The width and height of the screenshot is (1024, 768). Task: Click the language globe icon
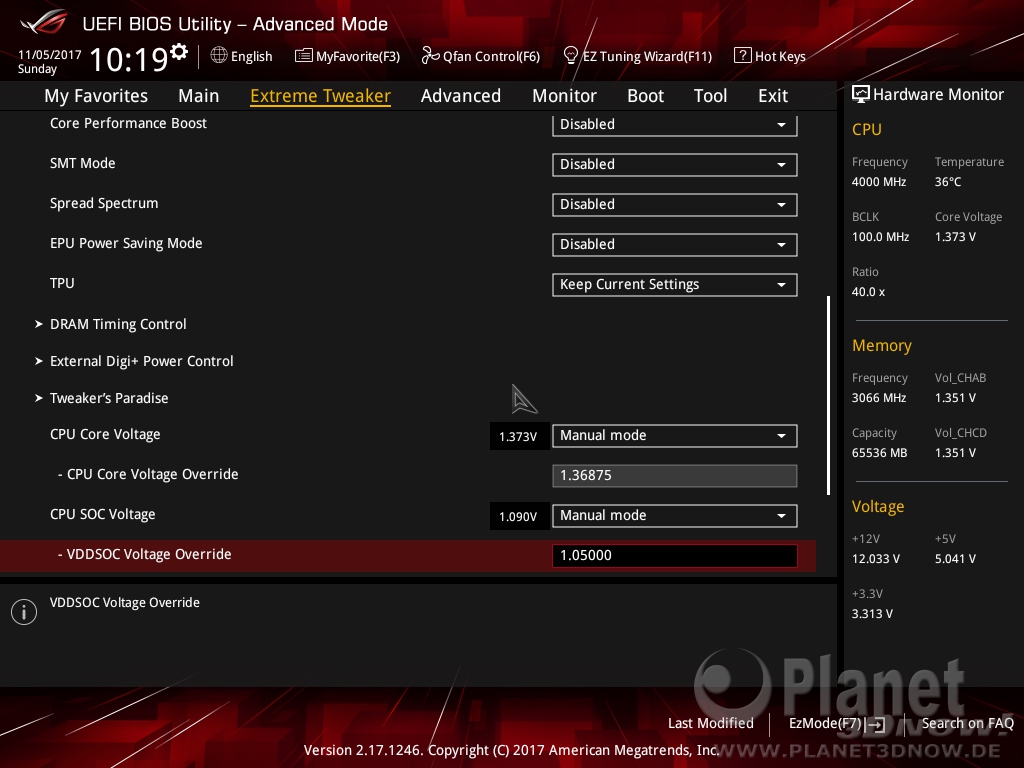(219, 56)
